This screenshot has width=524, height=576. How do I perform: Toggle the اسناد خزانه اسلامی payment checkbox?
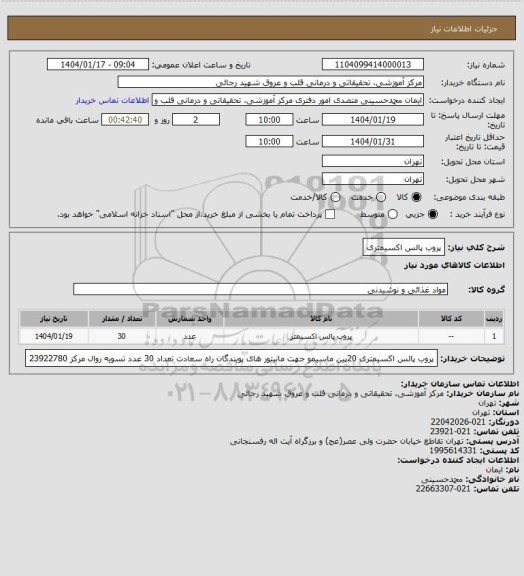pos(330,214)
